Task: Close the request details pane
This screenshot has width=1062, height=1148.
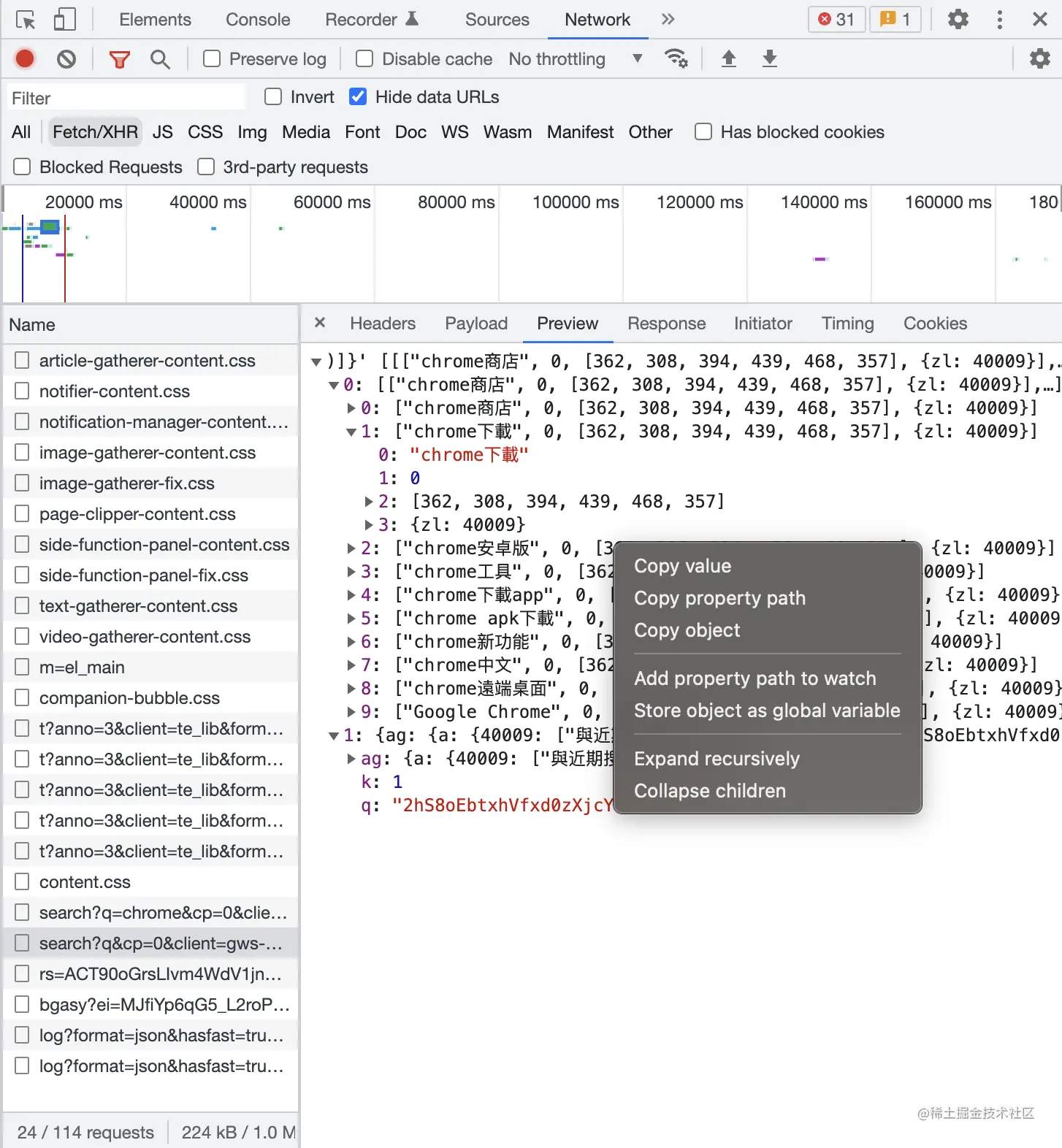Action: pyautogui.click(x=319, y=323)
